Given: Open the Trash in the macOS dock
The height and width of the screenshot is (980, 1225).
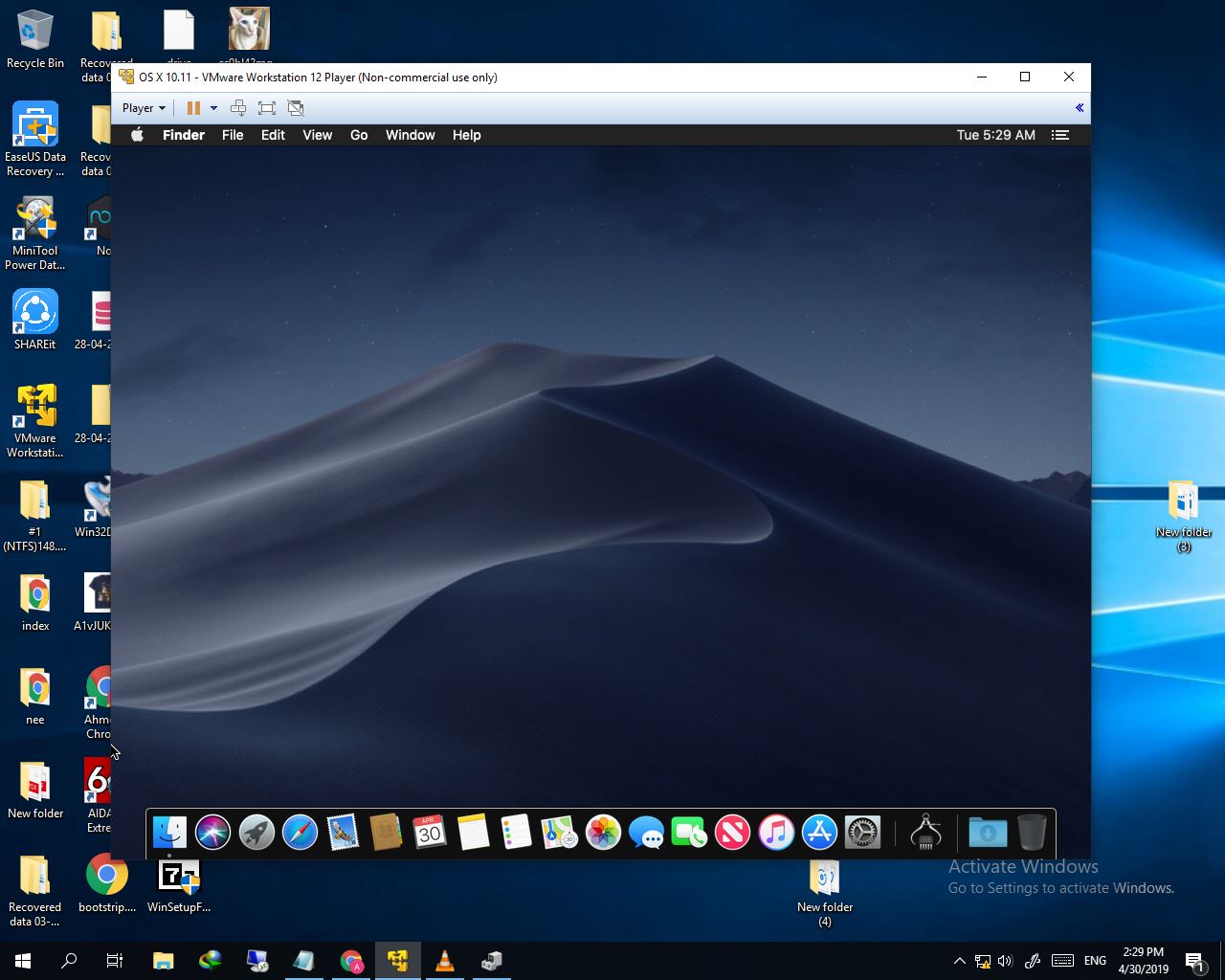Looking at the screenshot, I should pyautogui.click(x=1032, y=833).
